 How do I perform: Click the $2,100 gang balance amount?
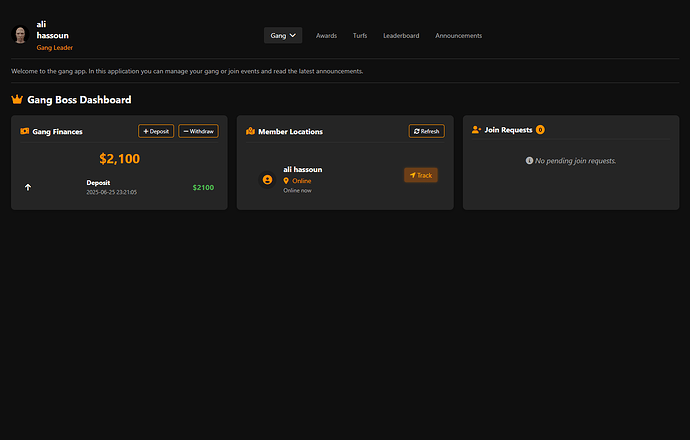pos(119,158)
